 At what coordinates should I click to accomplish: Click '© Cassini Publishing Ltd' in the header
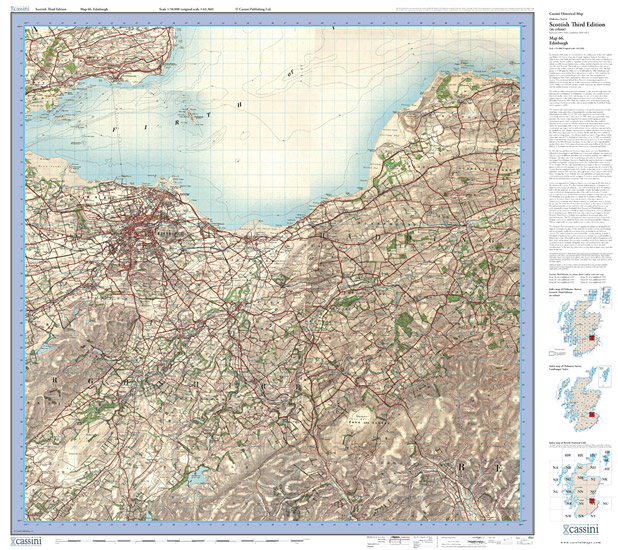[254, 7]
